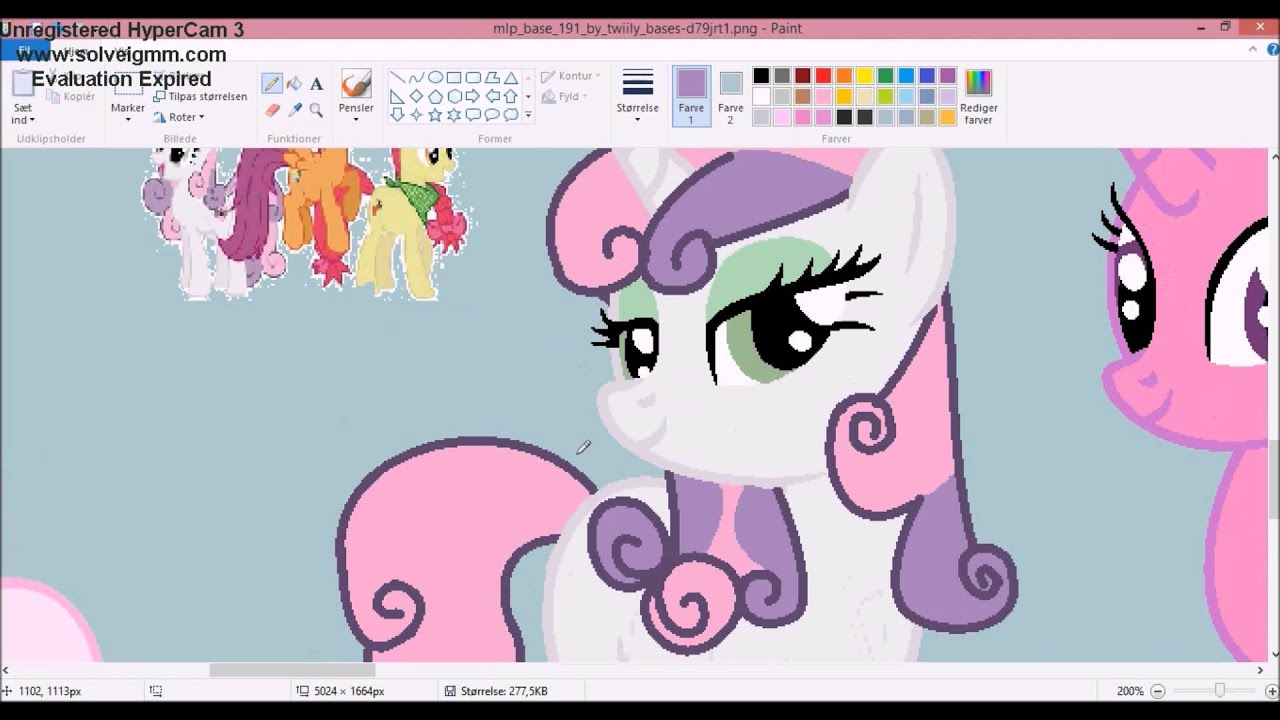This screenshot has height=720, width=1280.
Task: Select the Text tool
Action: click(x=316, y=85)
